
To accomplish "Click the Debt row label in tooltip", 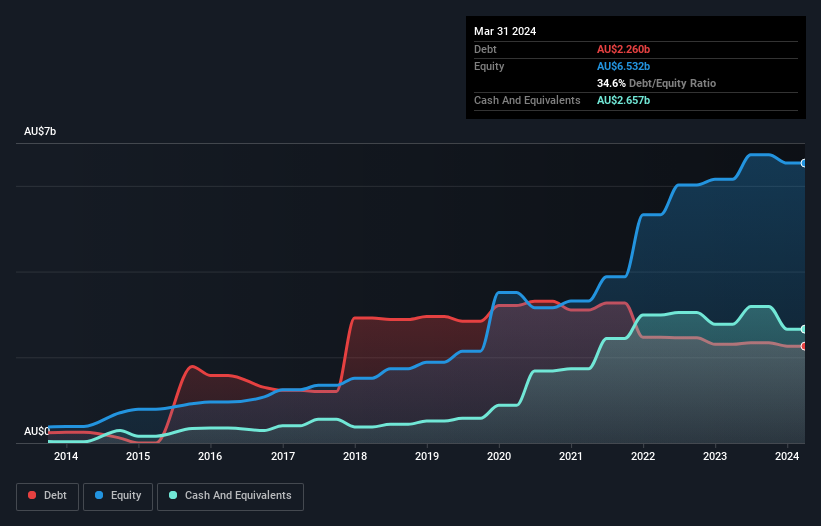I will pyautogui.click(x=485, y=49).
